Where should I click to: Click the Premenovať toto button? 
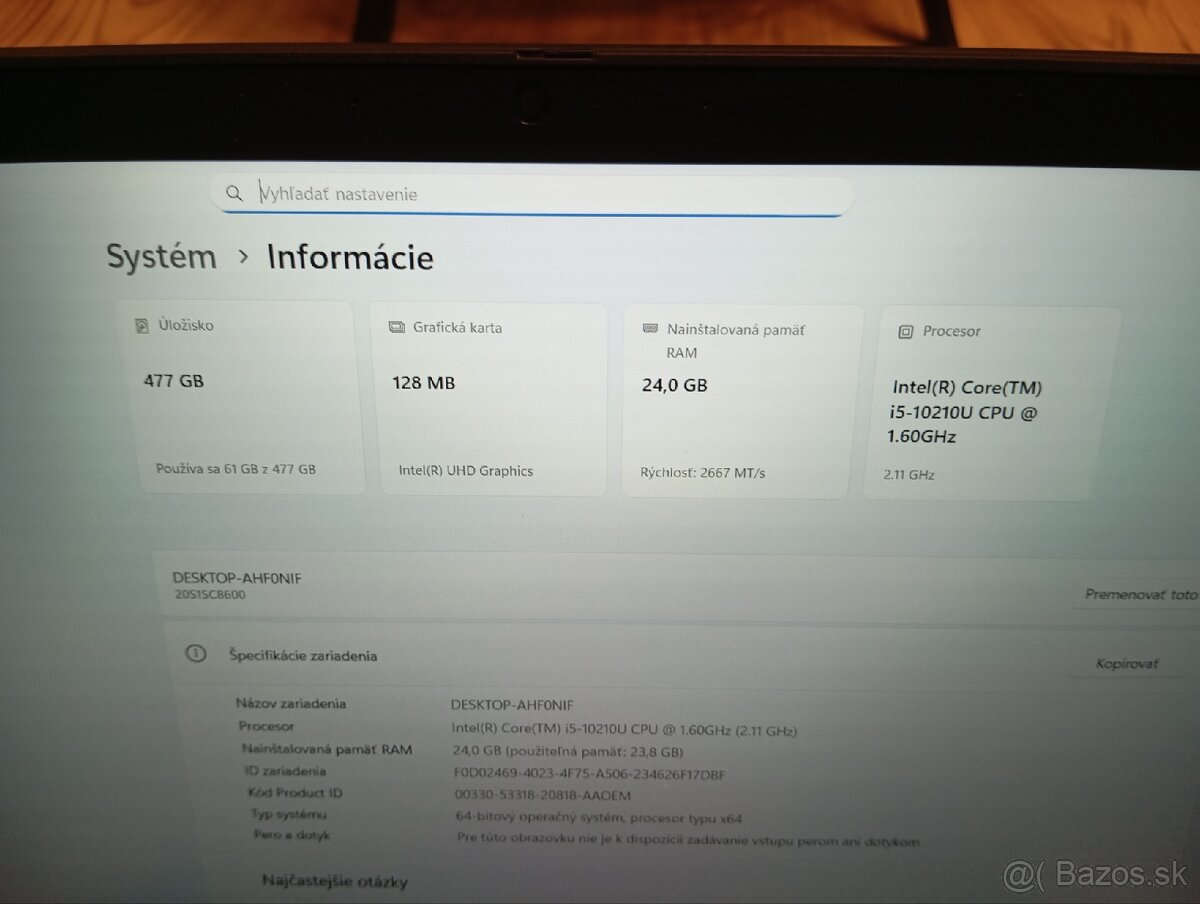[x=1139, y=594]
